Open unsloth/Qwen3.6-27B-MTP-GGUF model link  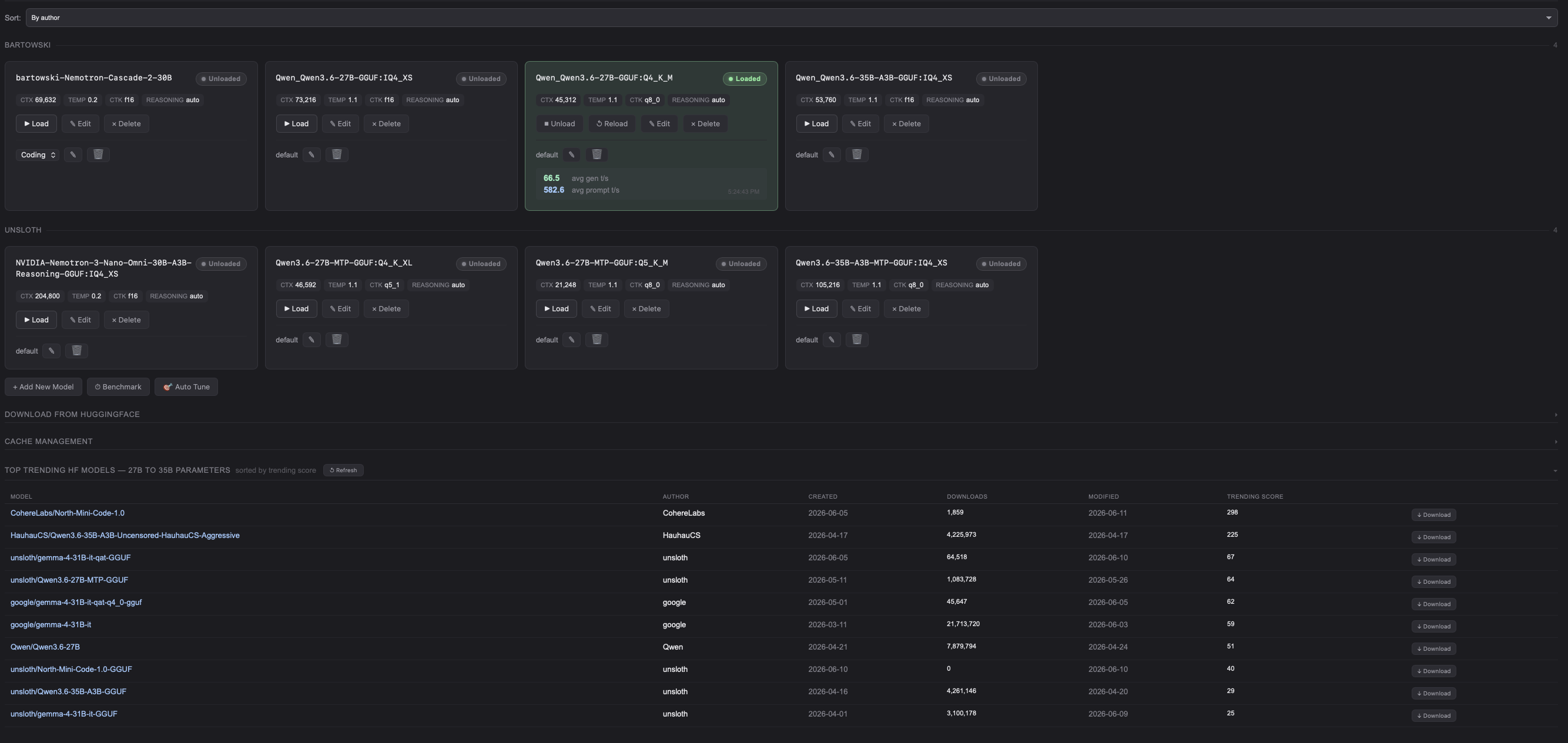coord(69,580)
